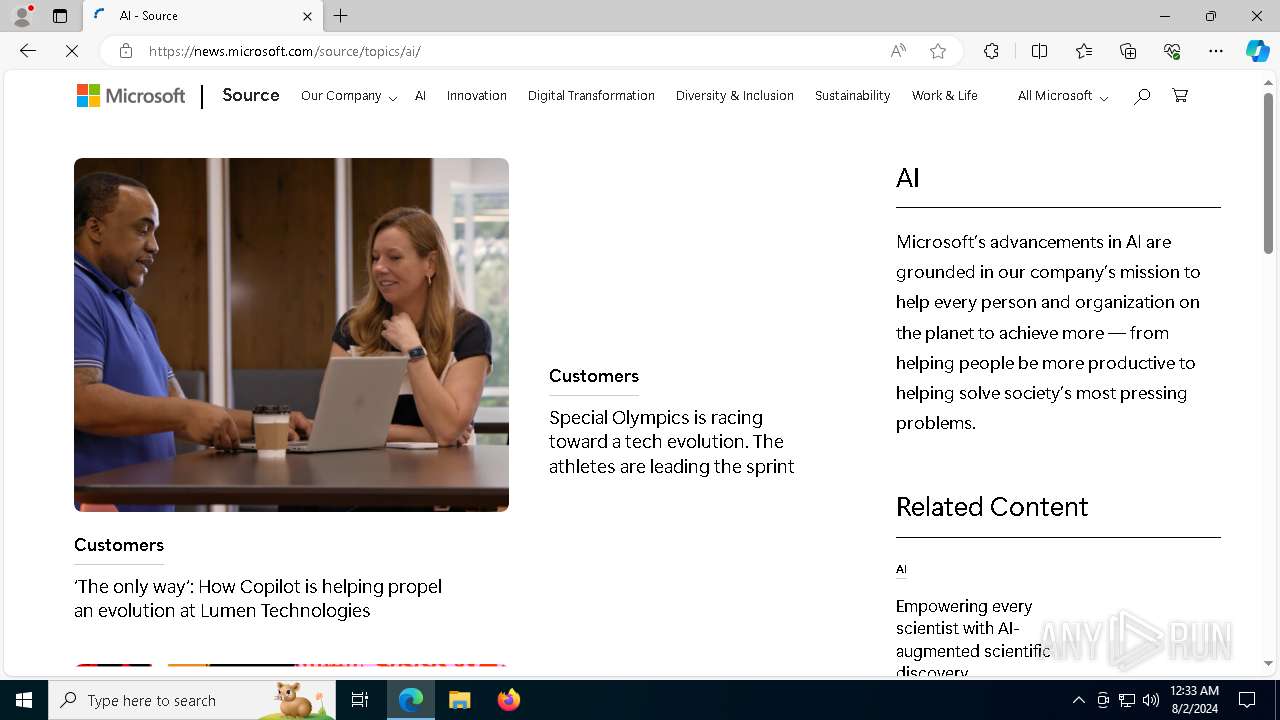Open the Windows Start menu
Screen dimensions: 1280x720
[x=24, y=700]
